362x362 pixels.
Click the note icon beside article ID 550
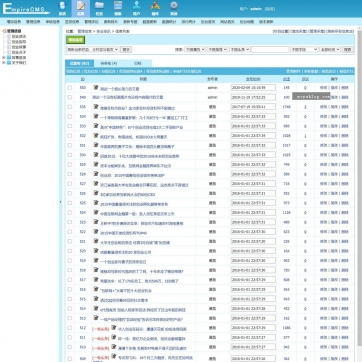click(96, 87)
